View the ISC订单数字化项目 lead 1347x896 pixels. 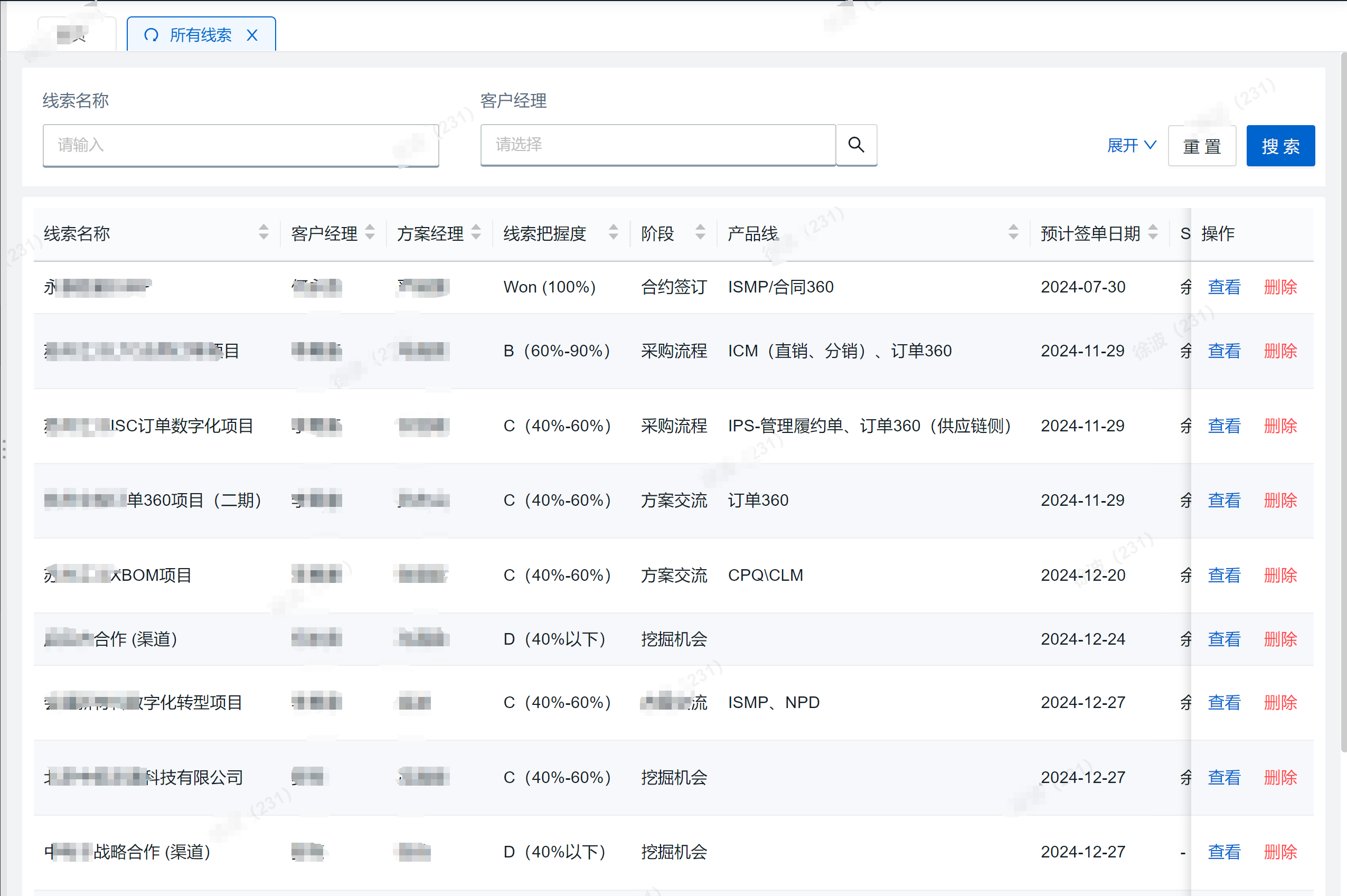pyautogui.click(x=1224, y=426)
